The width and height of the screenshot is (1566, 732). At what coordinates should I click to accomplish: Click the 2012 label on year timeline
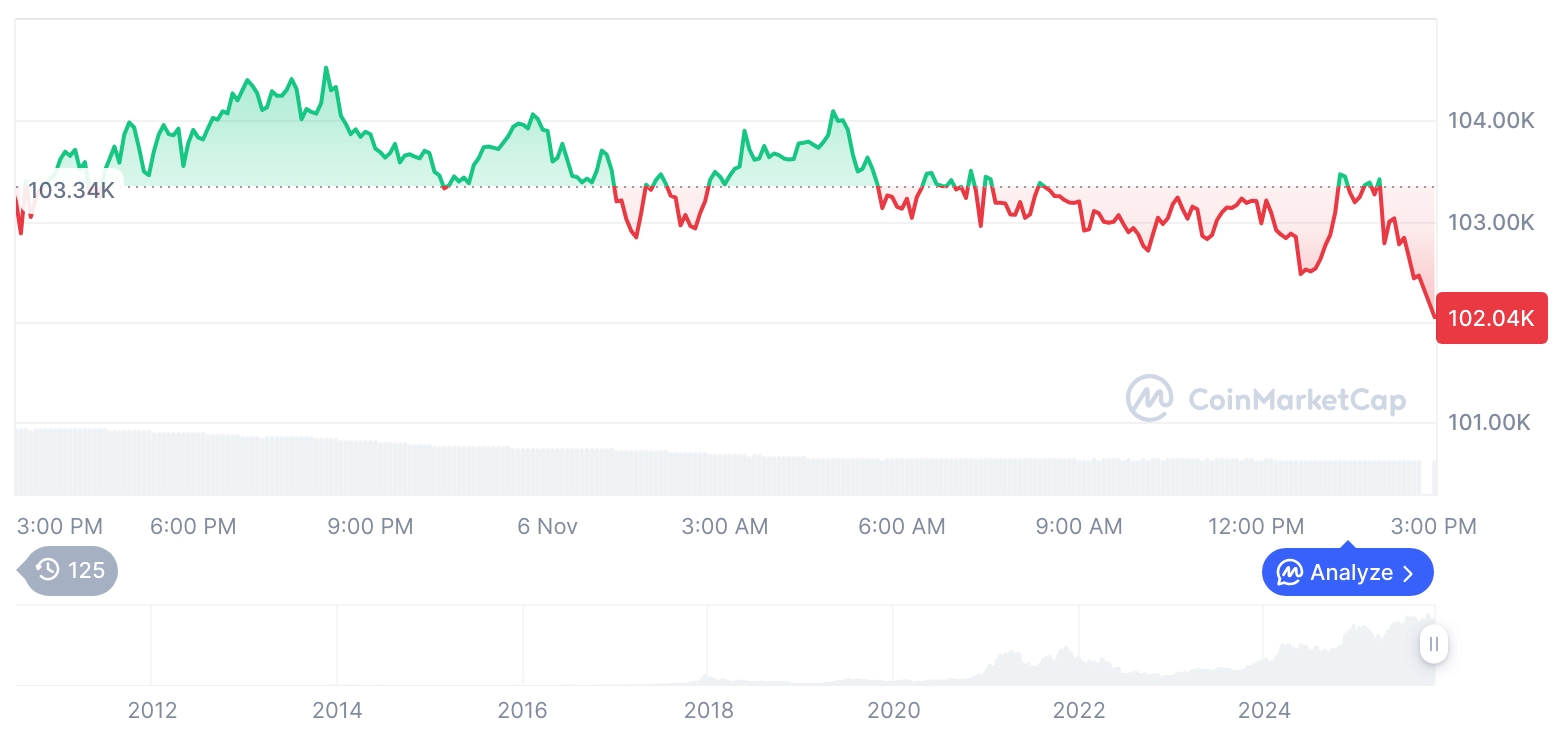152,711
